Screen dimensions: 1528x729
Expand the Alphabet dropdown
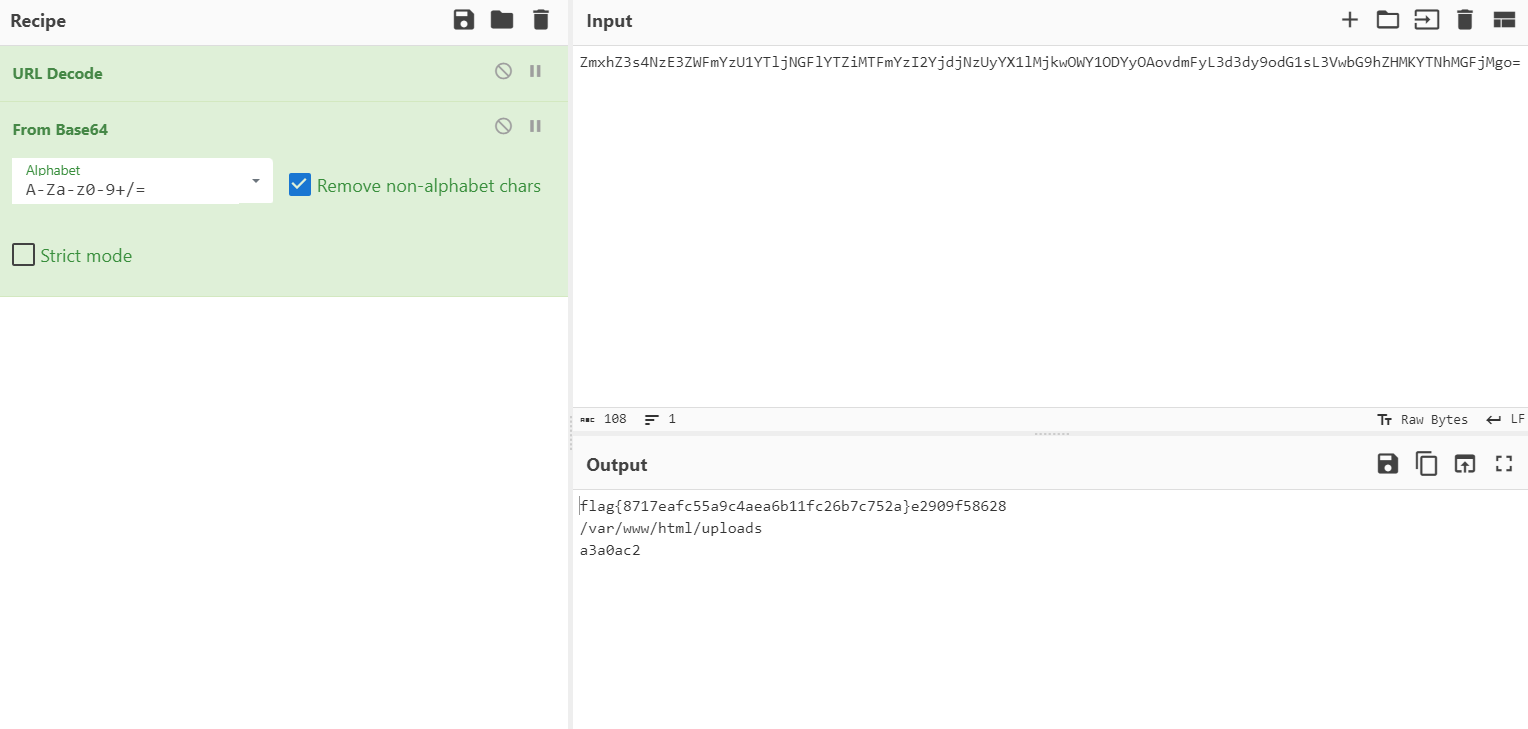[256, 181]
